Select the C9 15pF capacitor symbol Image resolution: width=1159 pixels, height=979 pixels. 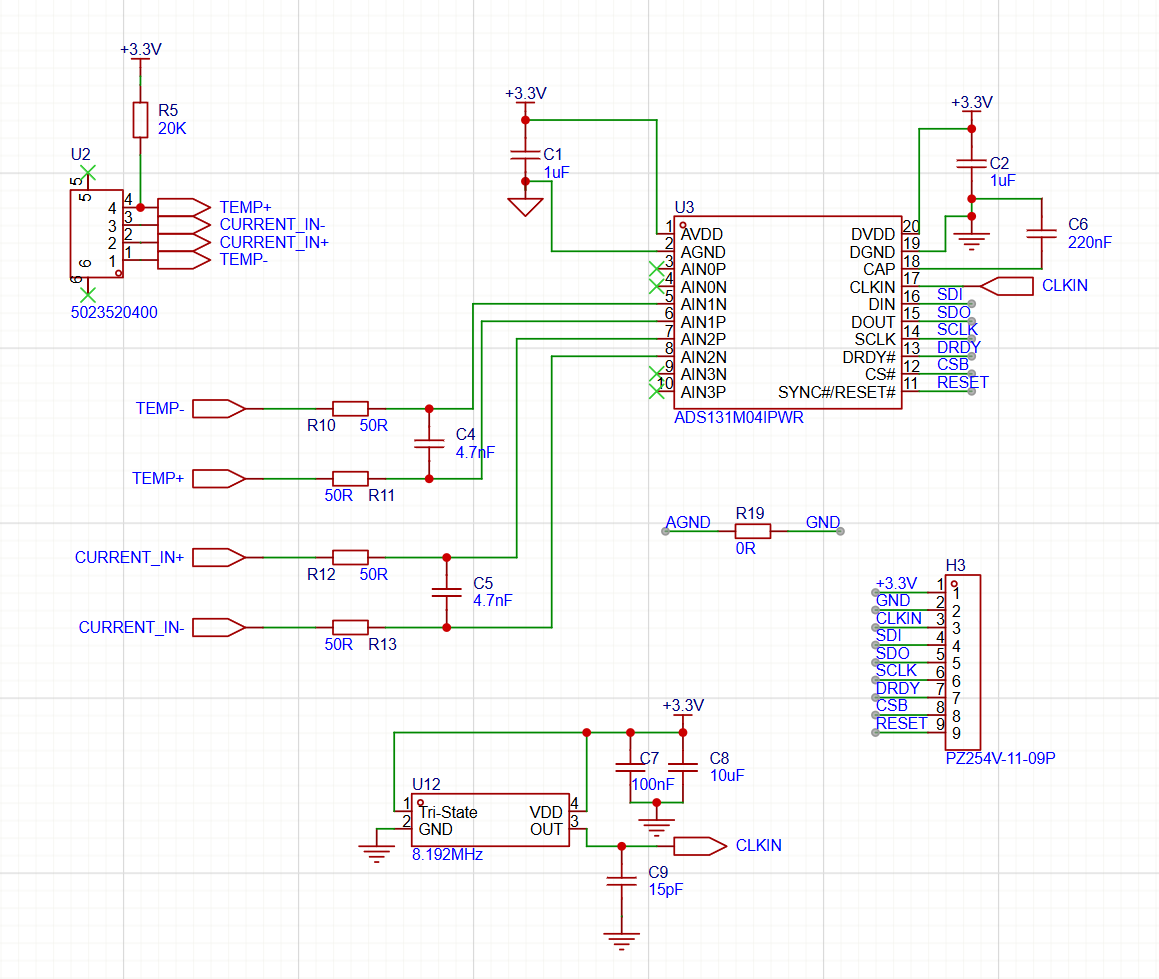pyautogui.click(x=622, y=881)
